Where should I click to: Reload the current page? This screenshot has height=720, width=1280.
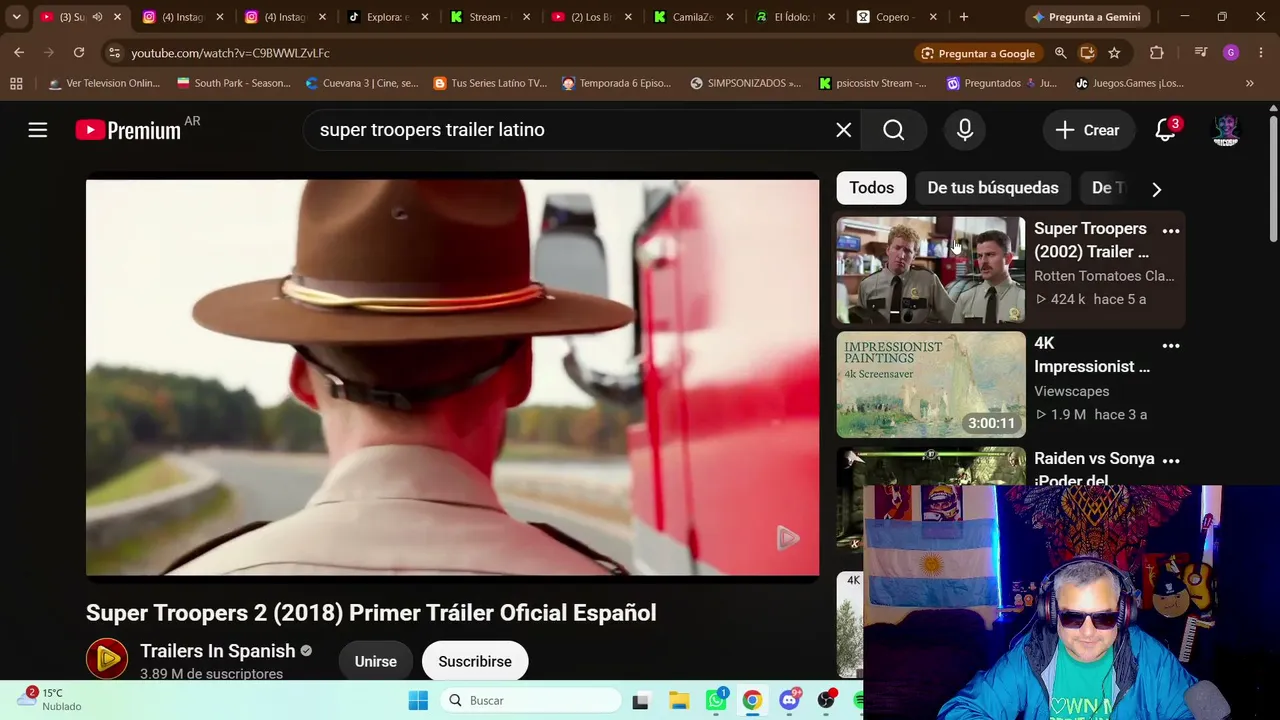click(x=79, y=53)
